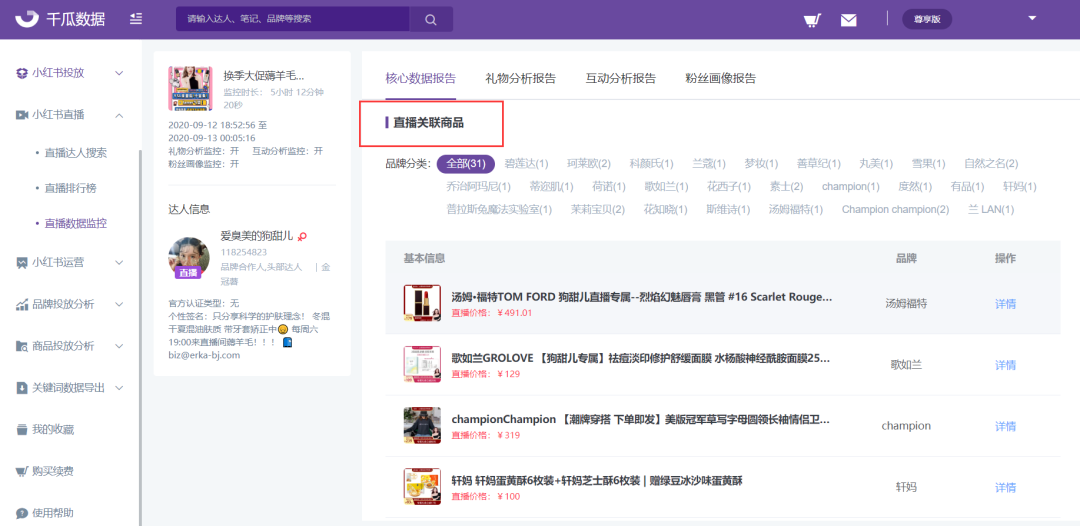Filter by brand 汤姆福特(1)
Image resolution: width=1080 pixels, height=526 pixels.
tap(796, 209)
